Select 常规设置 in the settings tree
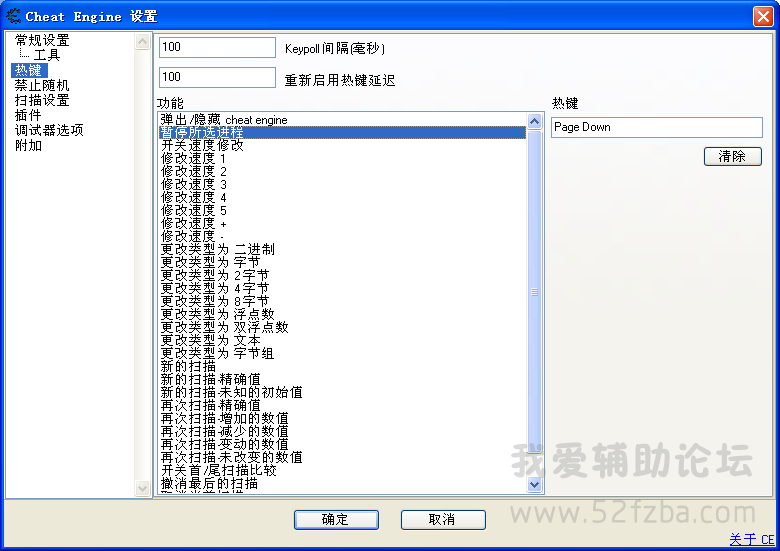 42,40
